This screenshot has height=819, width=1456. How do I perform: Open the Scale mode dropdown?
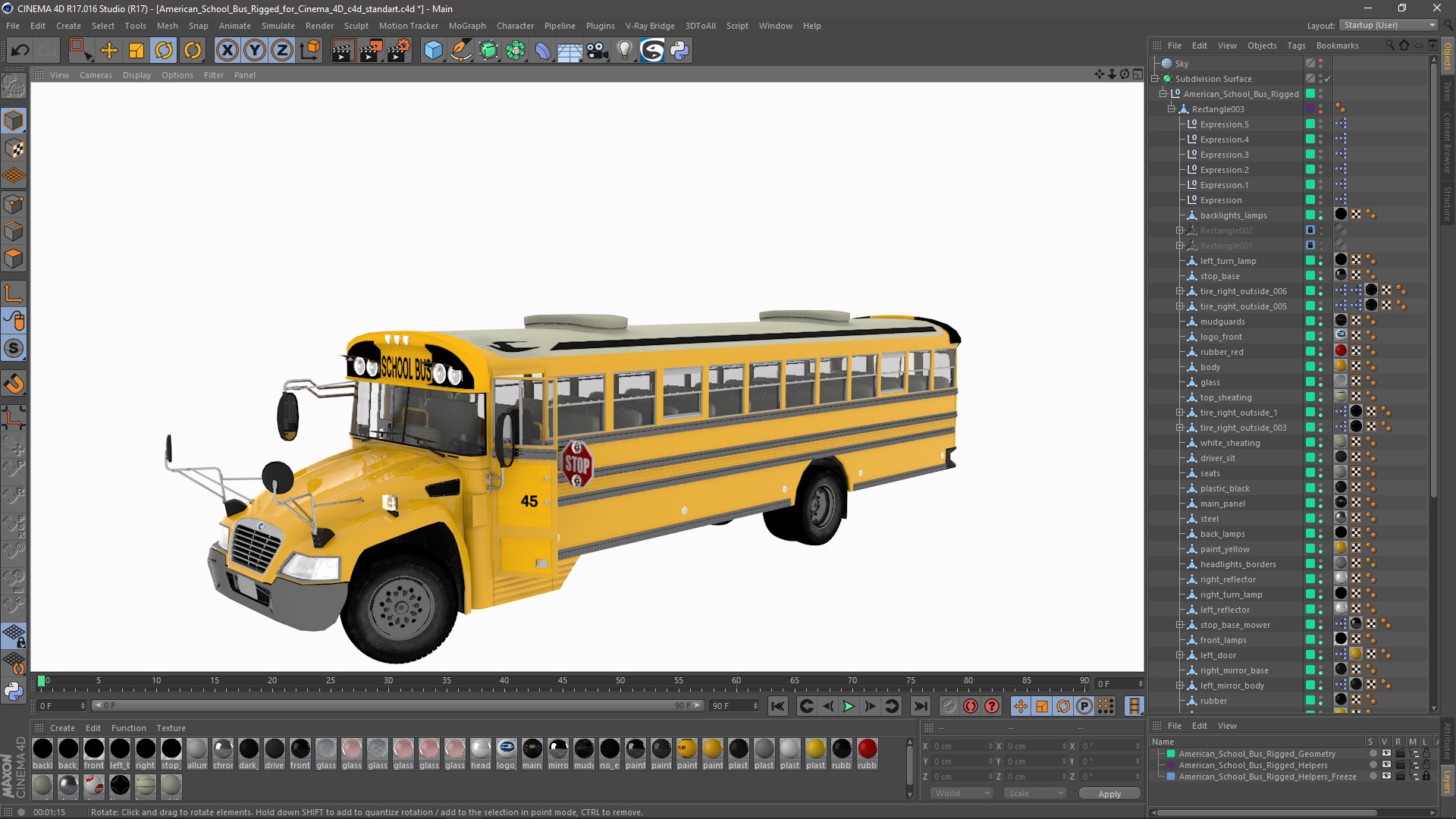1034,793
